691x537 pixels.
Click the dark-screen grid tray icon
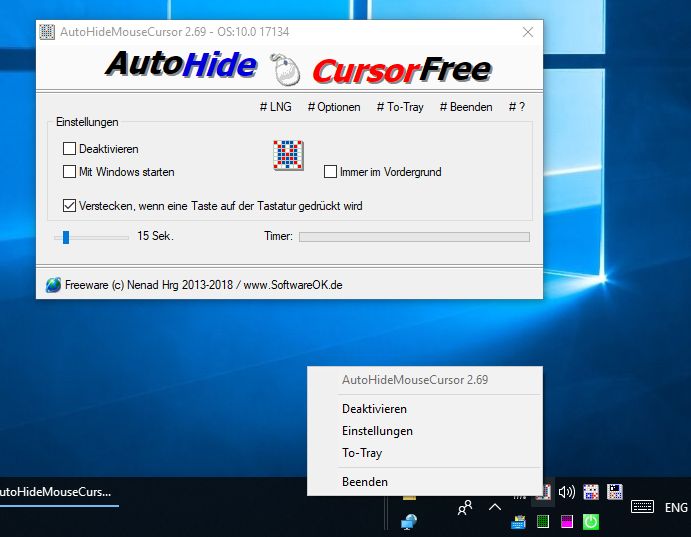(x=614, y=492)
